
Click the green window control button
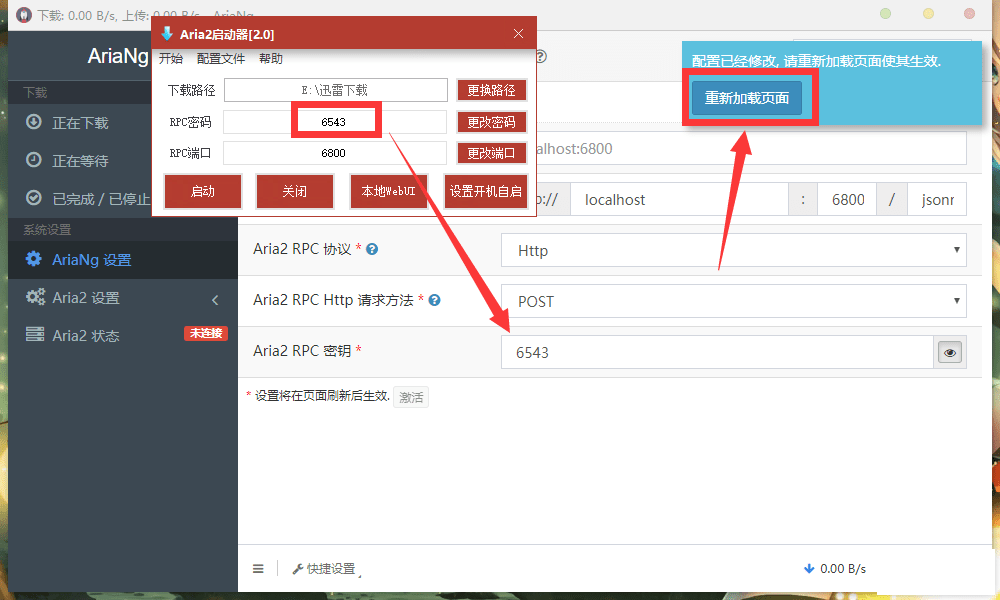coord(885,13)
